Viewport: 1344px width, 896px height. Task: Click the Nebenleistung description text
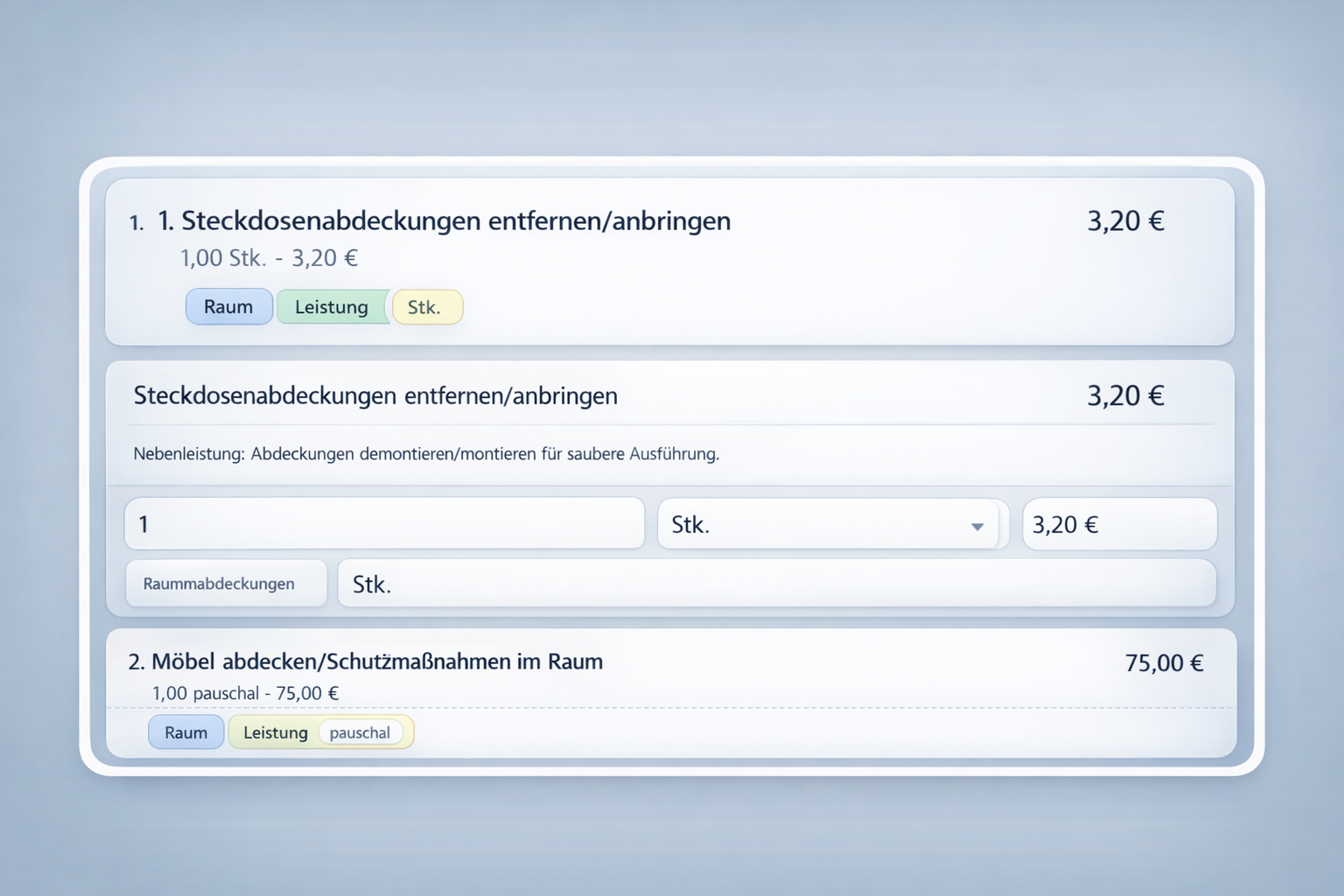click(425, 454)
